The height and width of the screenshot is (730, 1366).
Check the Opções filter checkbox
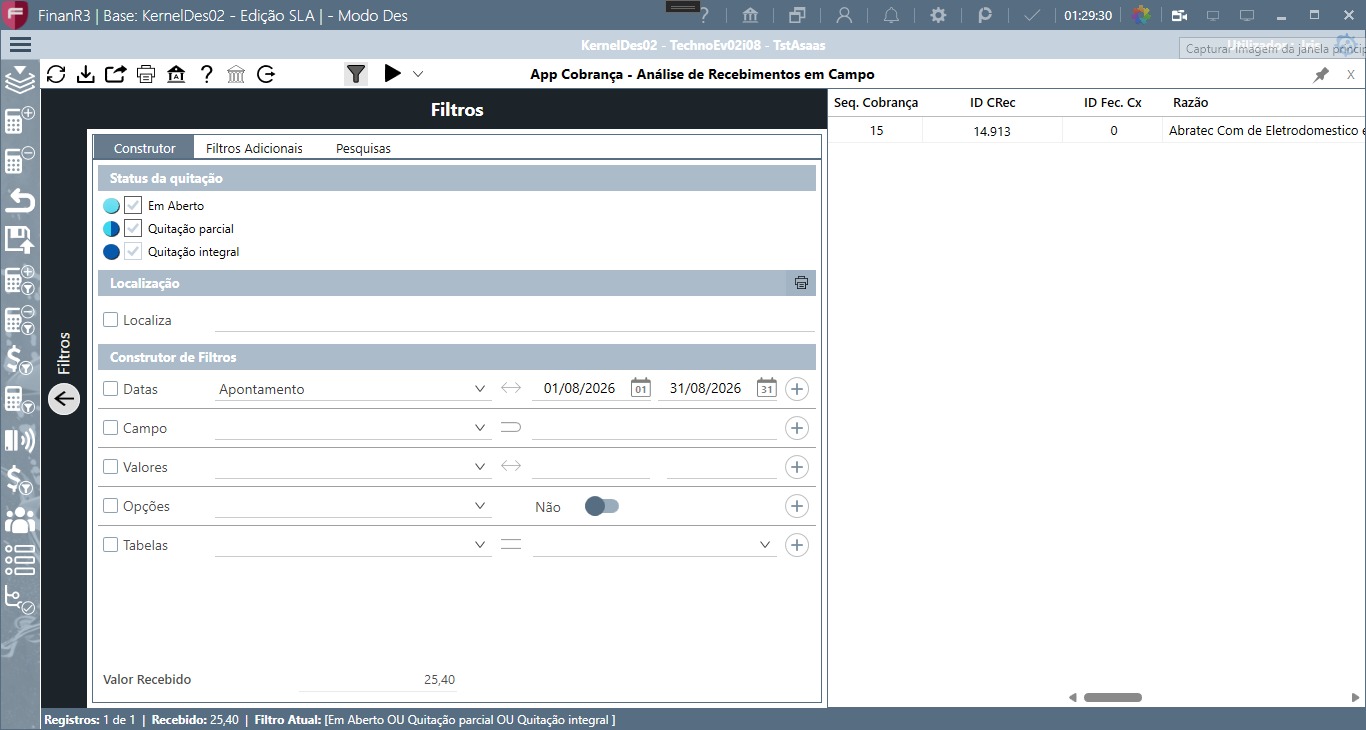(x=111, y=506)
